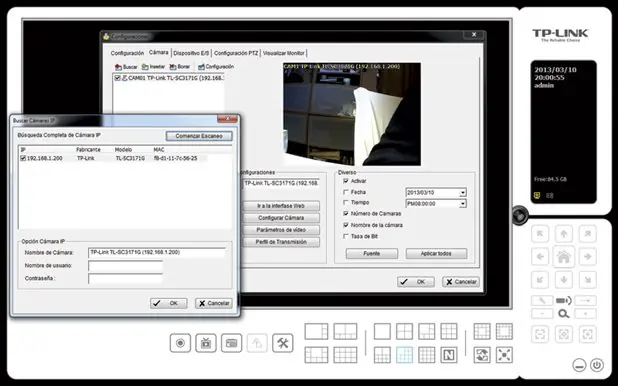Click the Perfil de Transmisión button

click(281, 242)
